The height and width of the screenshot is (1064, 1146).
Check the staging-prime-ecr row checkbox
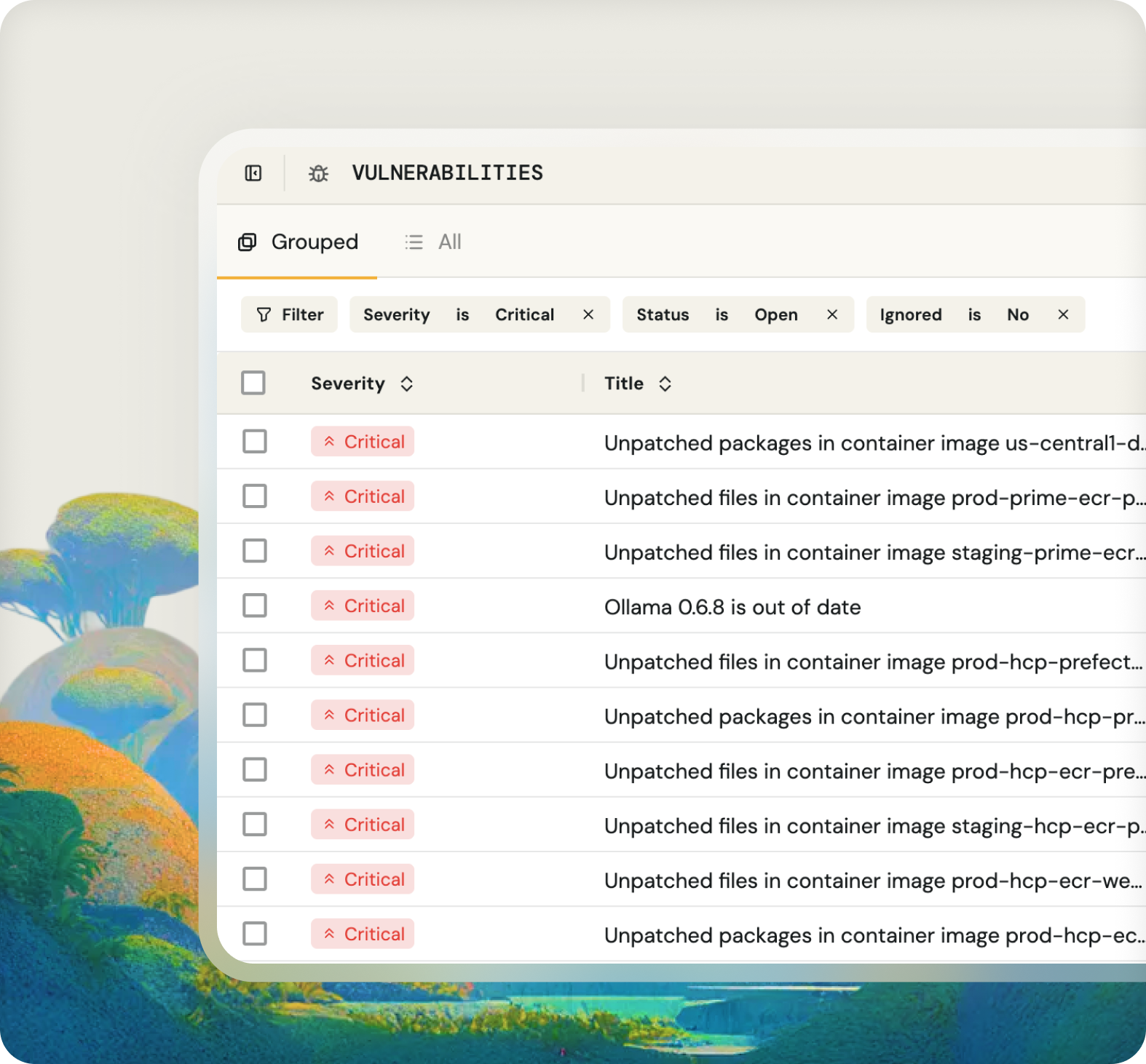pos(255,551)
